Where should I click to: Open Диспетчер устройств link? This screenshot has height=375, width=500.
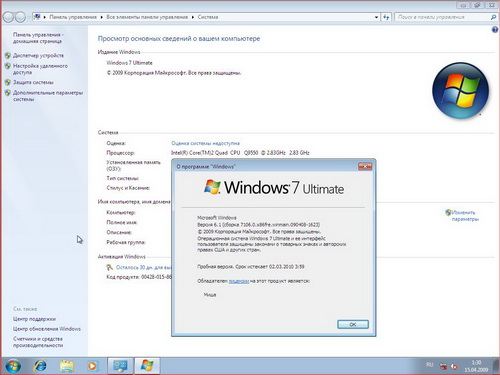coord(38,55)
